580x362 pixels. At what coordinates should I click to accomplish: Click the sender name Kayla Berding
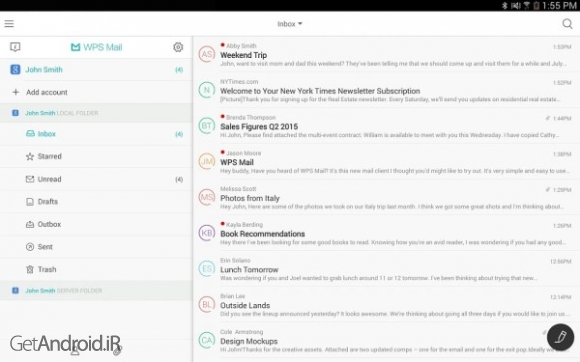[x=245, y=224]
